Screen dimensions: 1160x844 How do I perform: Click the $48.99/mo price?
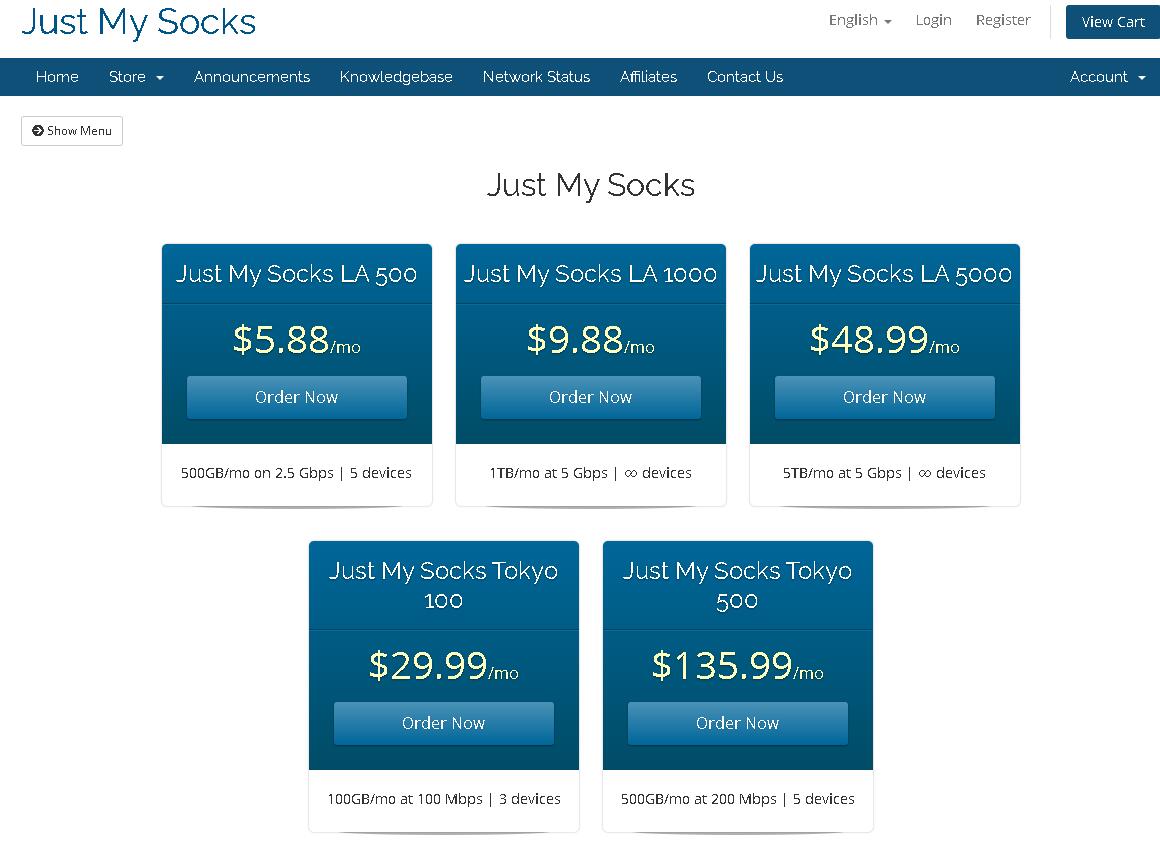click(x=884, y=340)
